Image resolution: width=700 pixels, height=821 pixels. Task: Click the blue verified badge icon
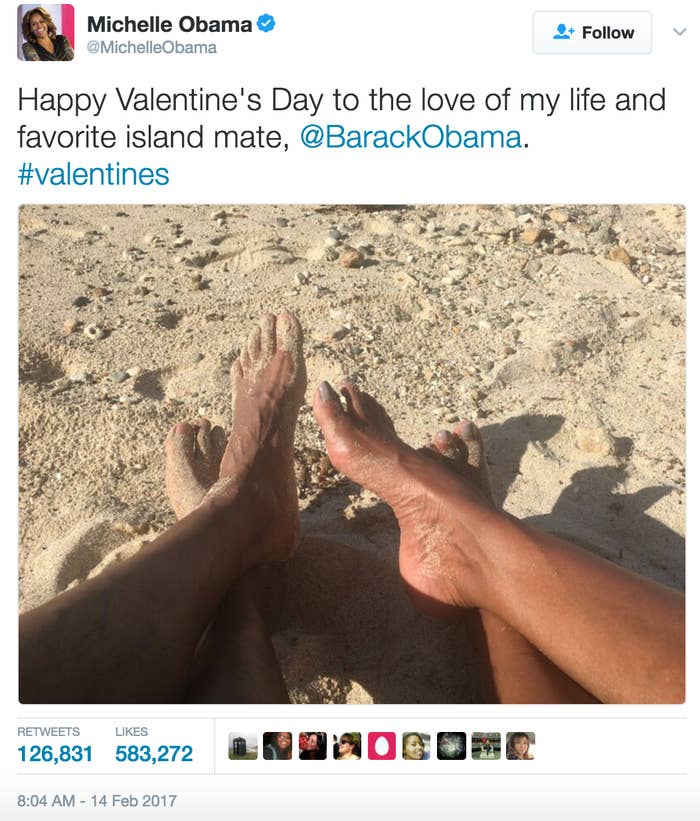pos(266,24)
